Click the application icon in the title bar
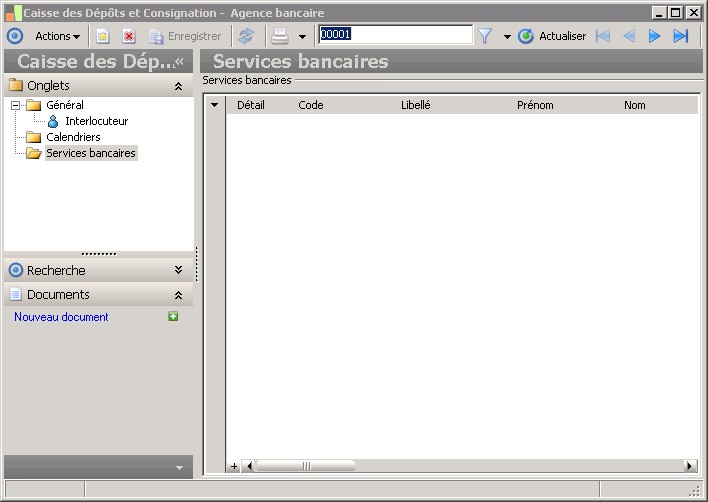Viewport: 708px width, 502px height. click(13, 13)
